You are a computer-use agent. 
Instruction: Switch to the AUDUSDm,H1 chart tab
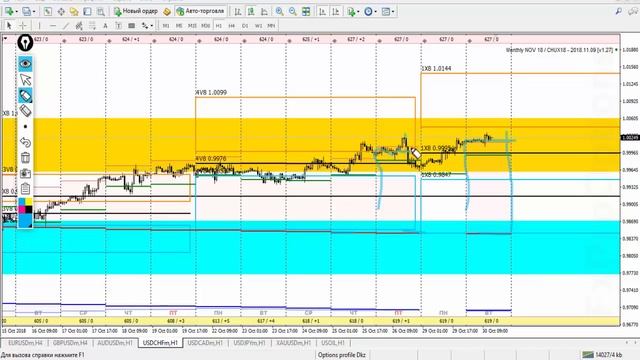(115, 343)
